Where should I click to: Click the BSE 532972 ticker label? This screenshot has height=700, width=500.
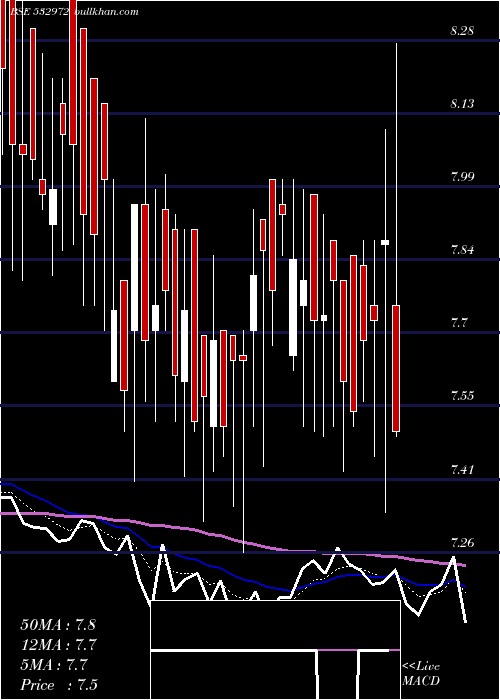39,12
